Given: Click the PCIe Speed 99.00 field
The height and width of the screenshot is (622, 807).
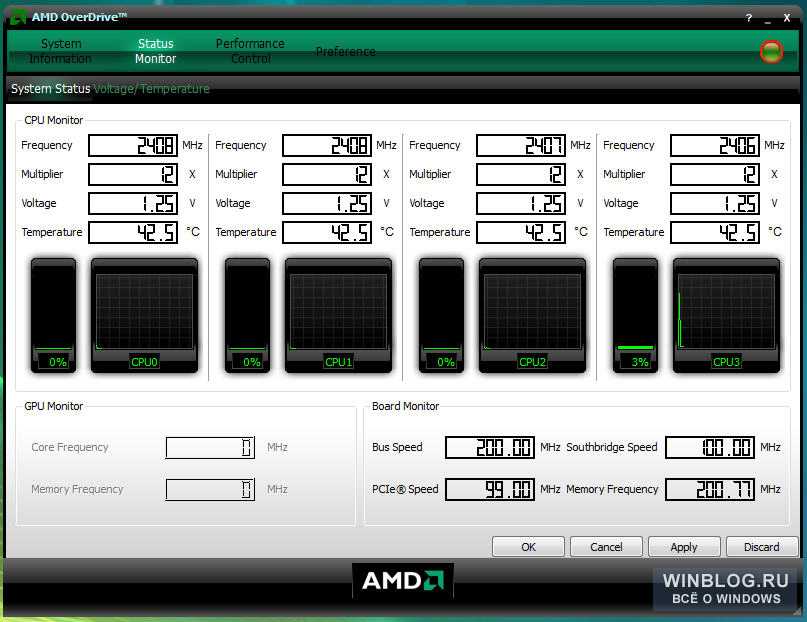Looking at the screenshot, I should click(x=490, y=489).
